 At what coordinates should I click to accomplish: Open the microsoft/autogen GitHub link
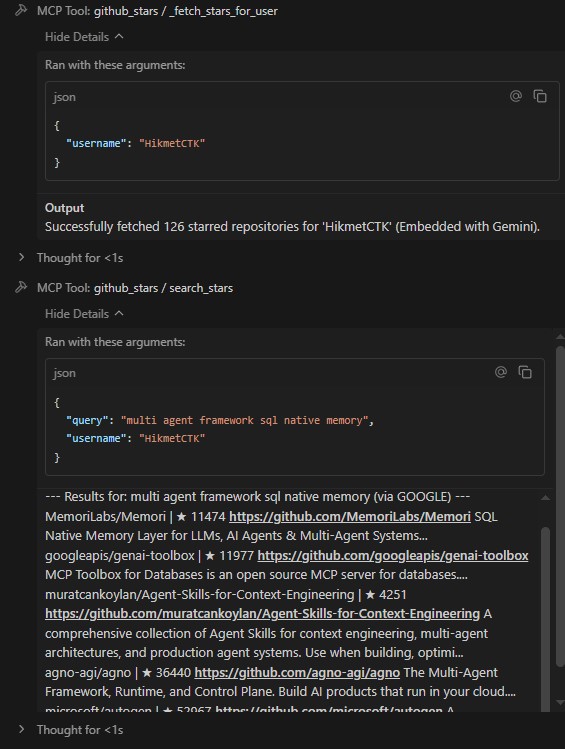(329, 708)
